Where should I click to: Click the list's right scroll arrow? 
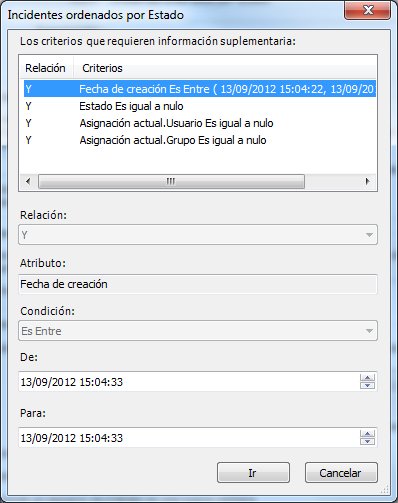[x=367, y=181]
